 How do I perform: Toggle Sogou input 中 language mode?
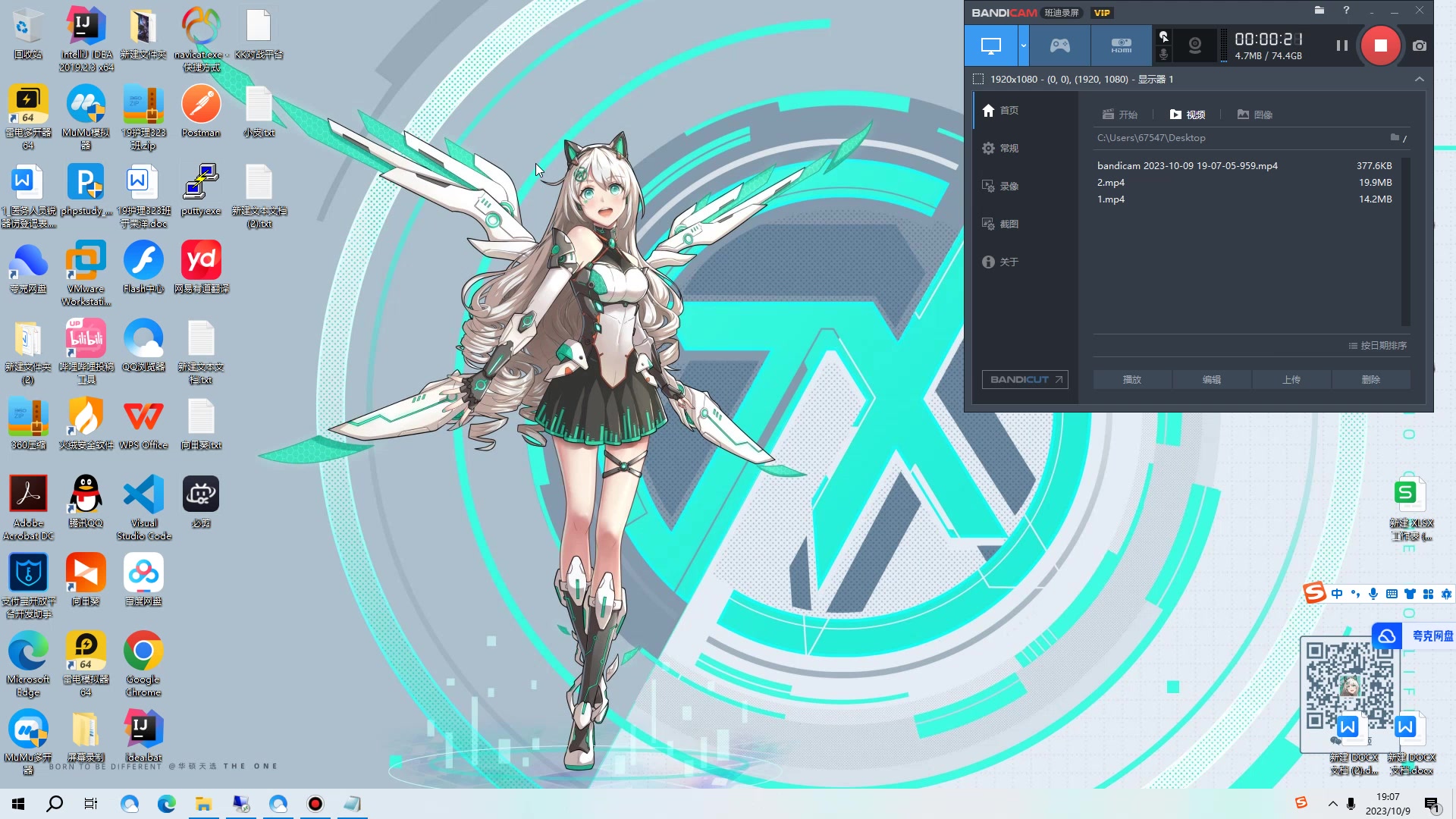tap(1336, 594)
